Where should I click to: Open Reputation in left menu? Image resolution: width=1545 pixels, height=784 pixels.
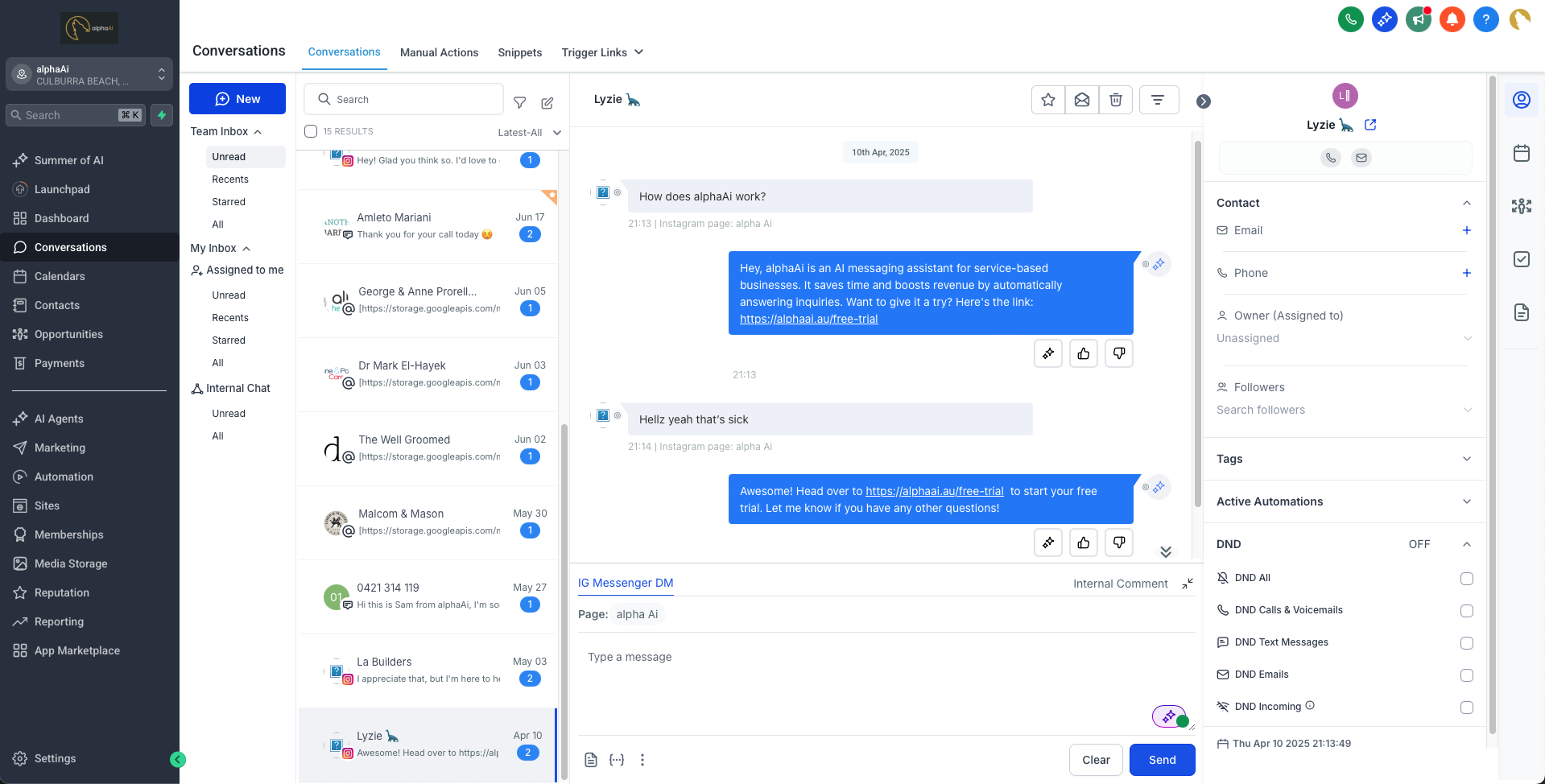pos(62,592)
